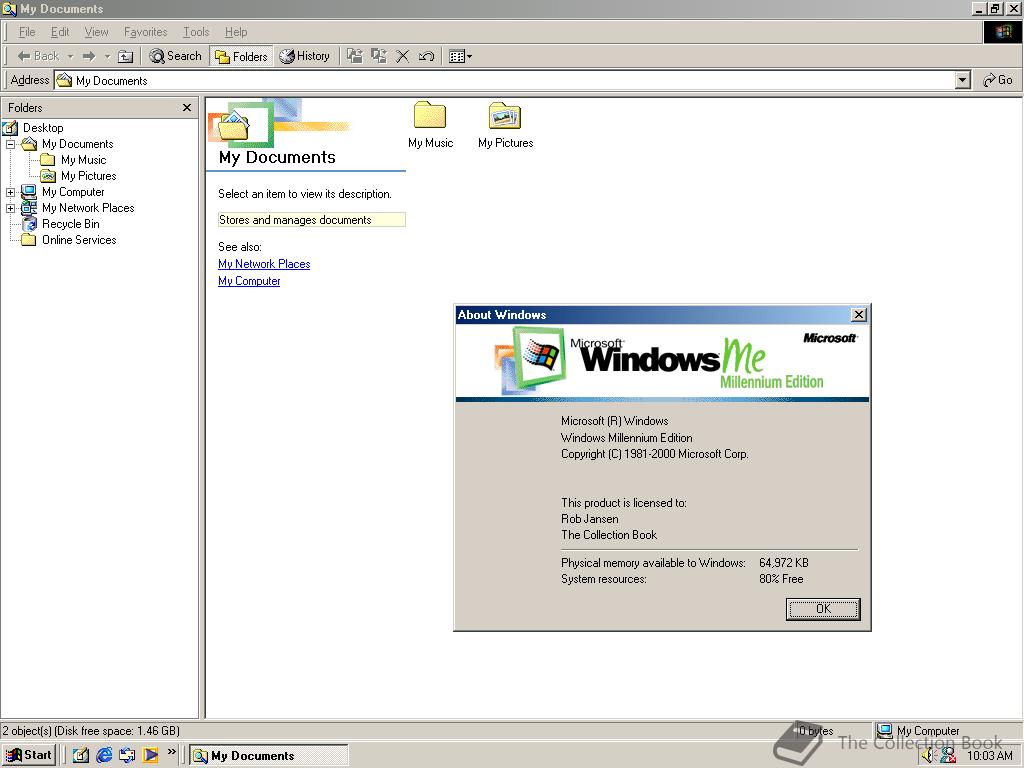Open the View menu
This screenshot has width=1024, height=768.
click(x=97, y=32)
